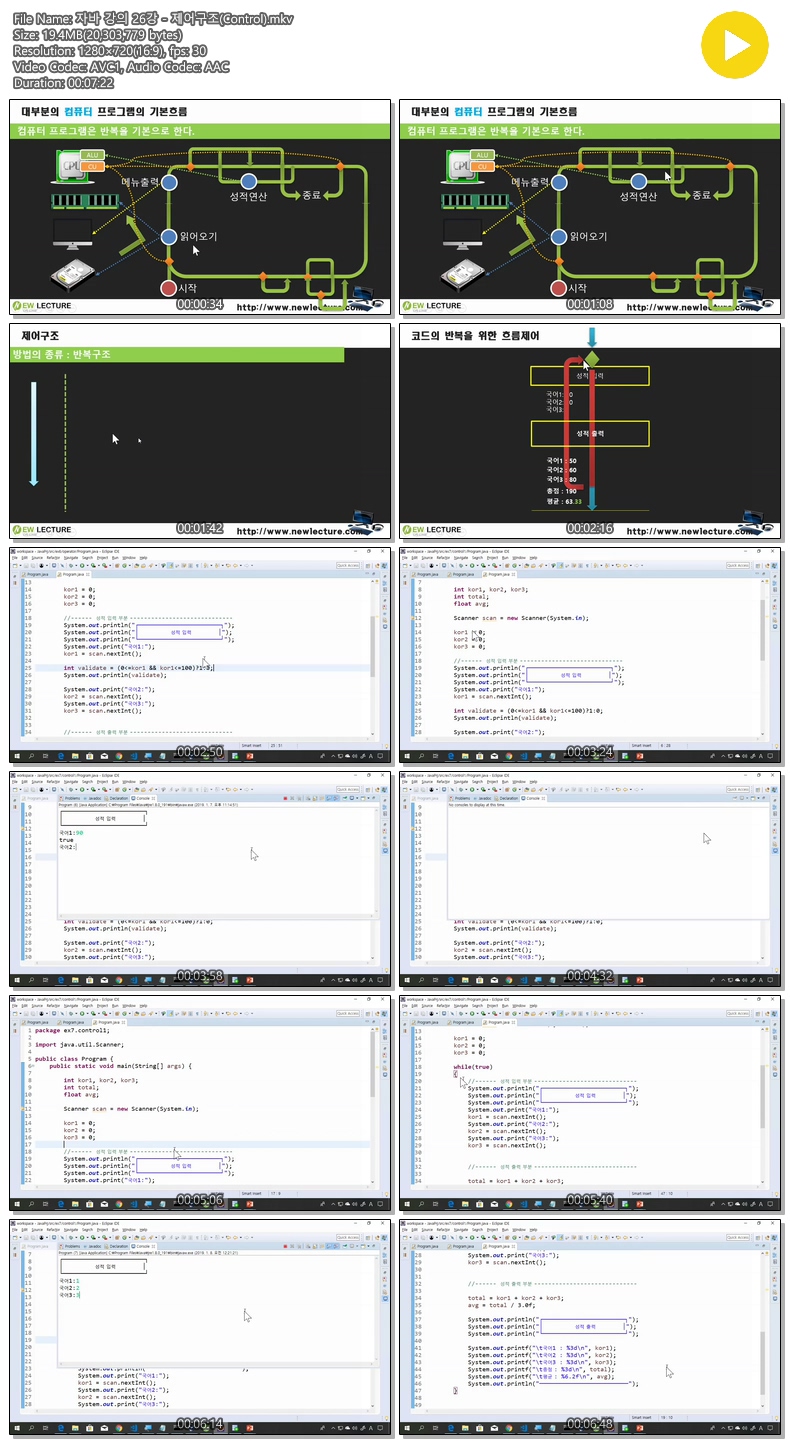
Task: Click the monitor icon in 00:00:34 frame
Action: pyautogui.click(x=72, y=236)
